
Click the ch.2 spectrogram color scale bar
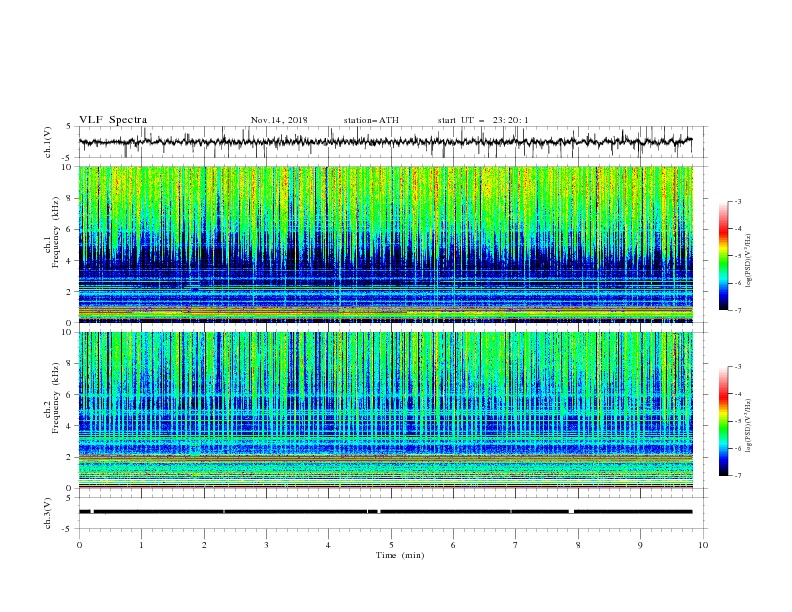click(x=724, y=421)
